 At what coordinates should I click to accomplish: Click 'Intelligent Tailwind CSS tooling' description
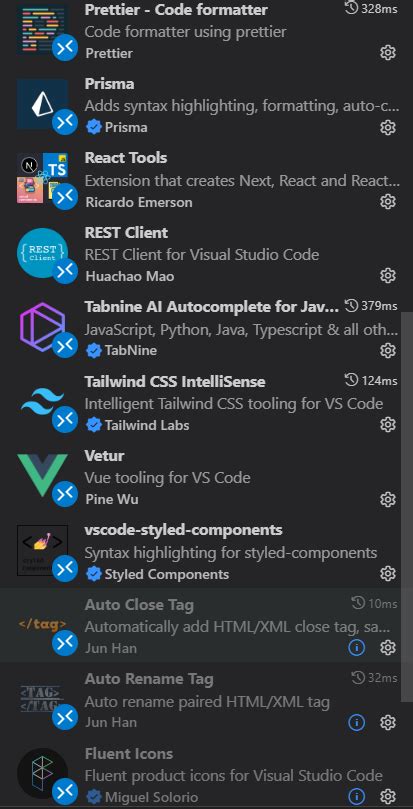pyautogui.click(x=234, y=403)
